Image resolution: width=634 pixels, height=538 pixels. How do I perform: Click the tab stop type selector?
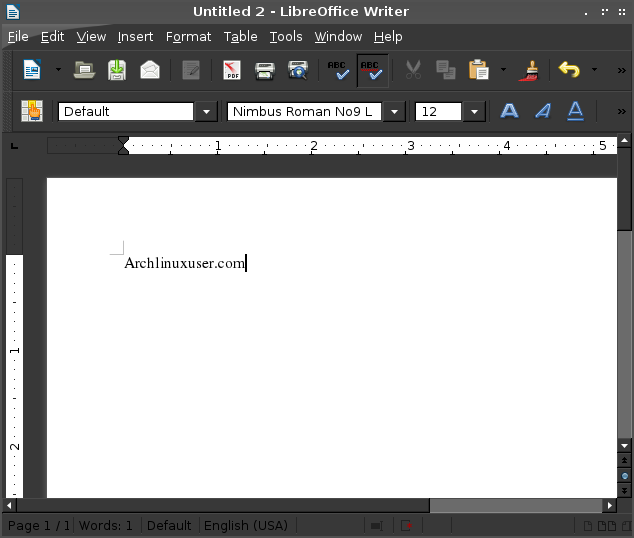click(x=15, y=146)
